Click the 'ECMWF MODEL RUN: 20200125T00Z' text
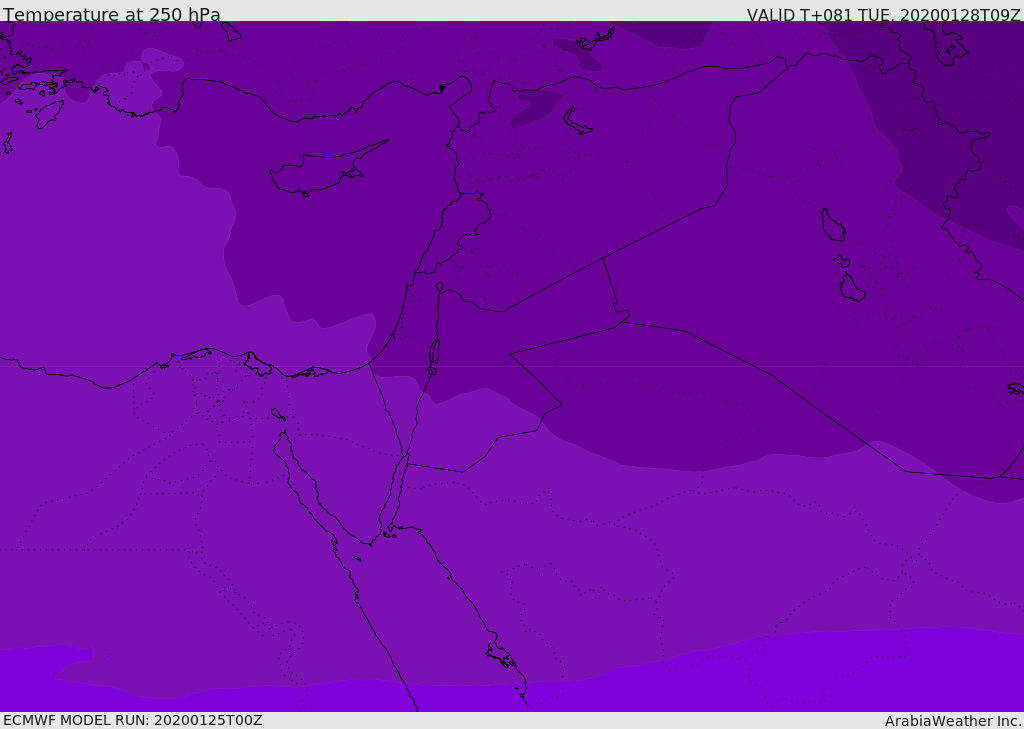 [133, 721]
